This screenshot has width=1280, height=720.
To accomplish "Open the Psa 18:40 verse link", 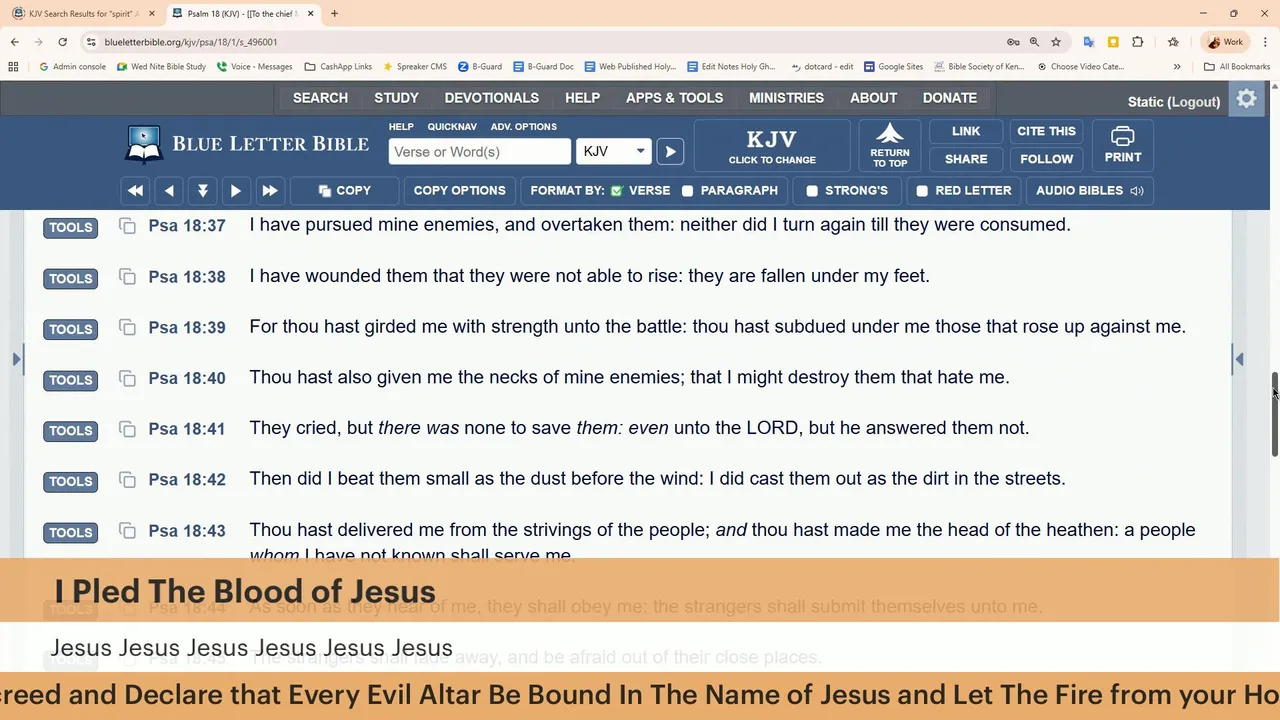I will (x=187, y=378).
